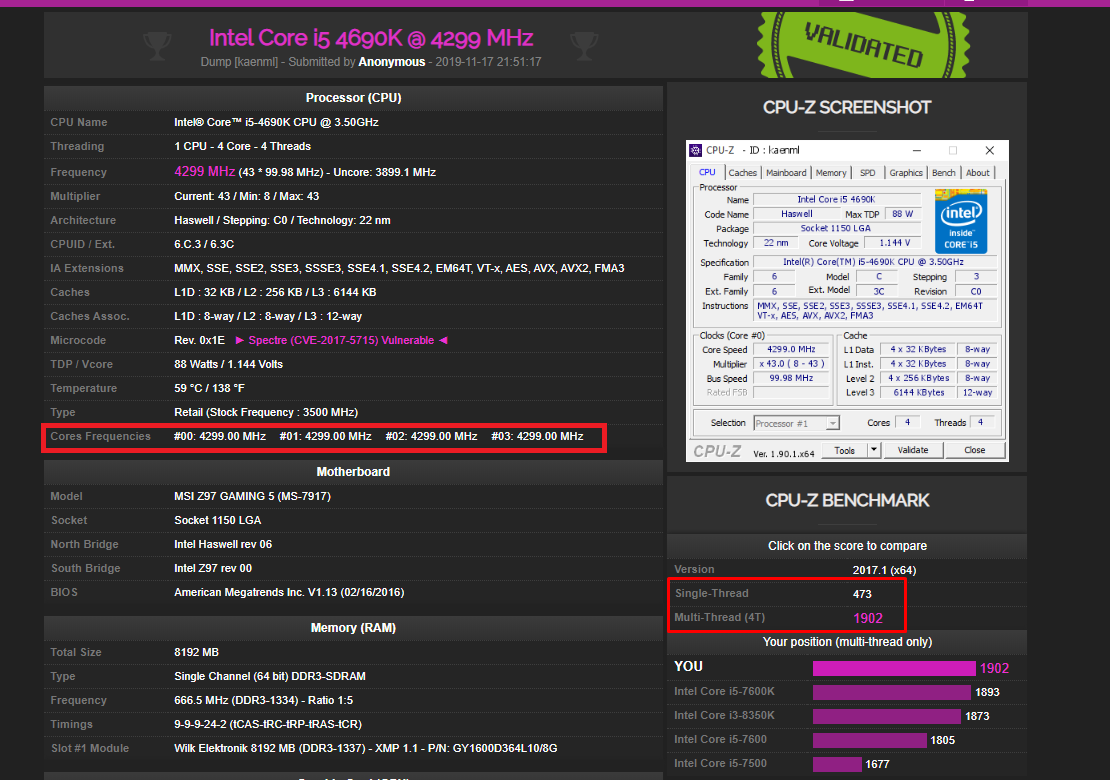The height and width of the screenshot is (780, 1110).
Task: Click the Core Speed 4299.0 MHz field
Action: point(791,349)
